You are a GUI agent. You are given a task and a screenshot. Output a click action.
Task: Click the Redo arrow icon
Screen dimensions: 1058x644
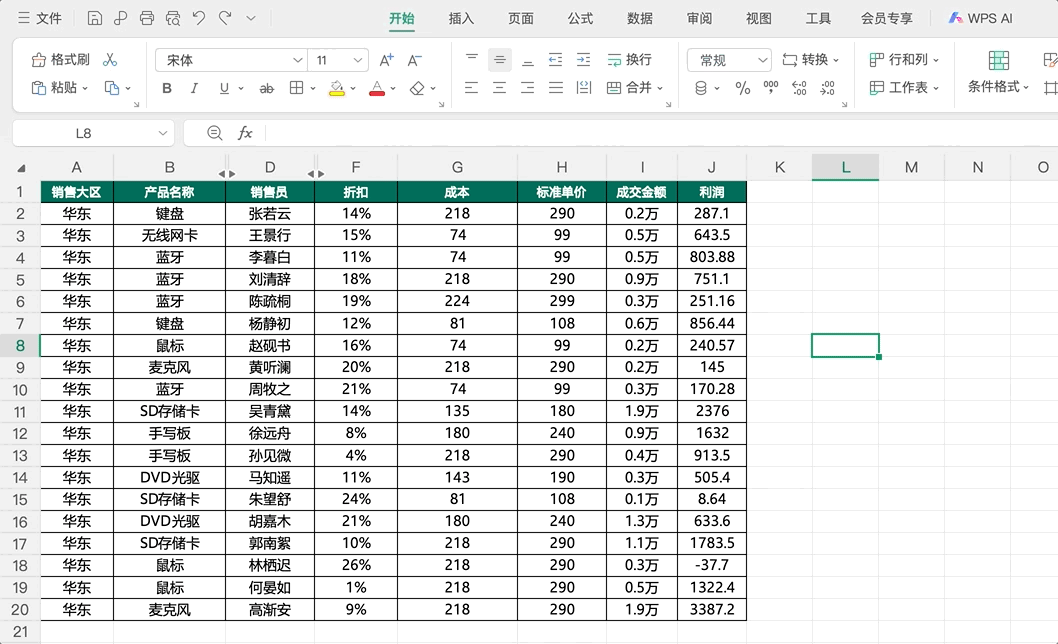(225, 18)
